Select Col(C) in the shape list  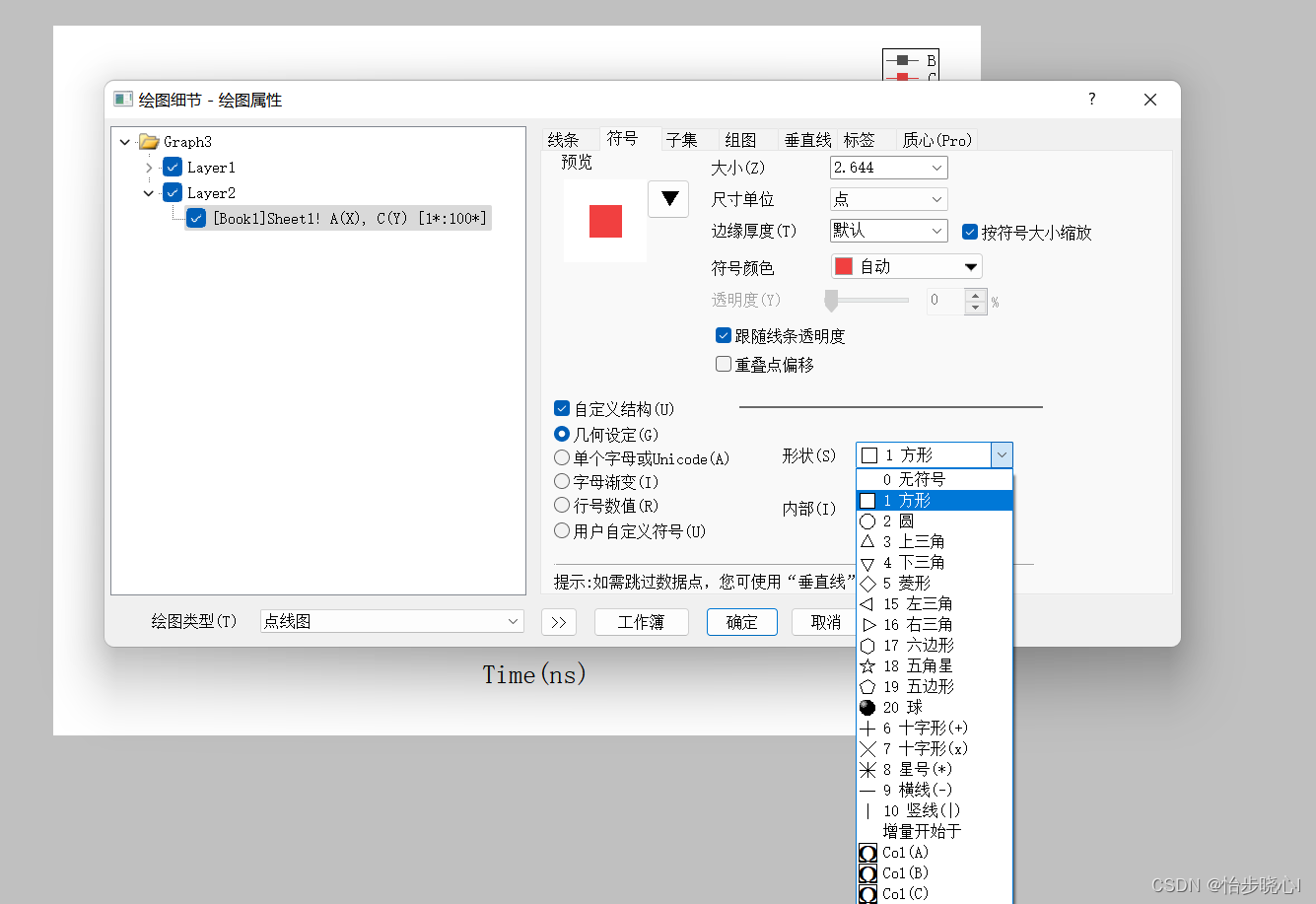coord(935,893)
